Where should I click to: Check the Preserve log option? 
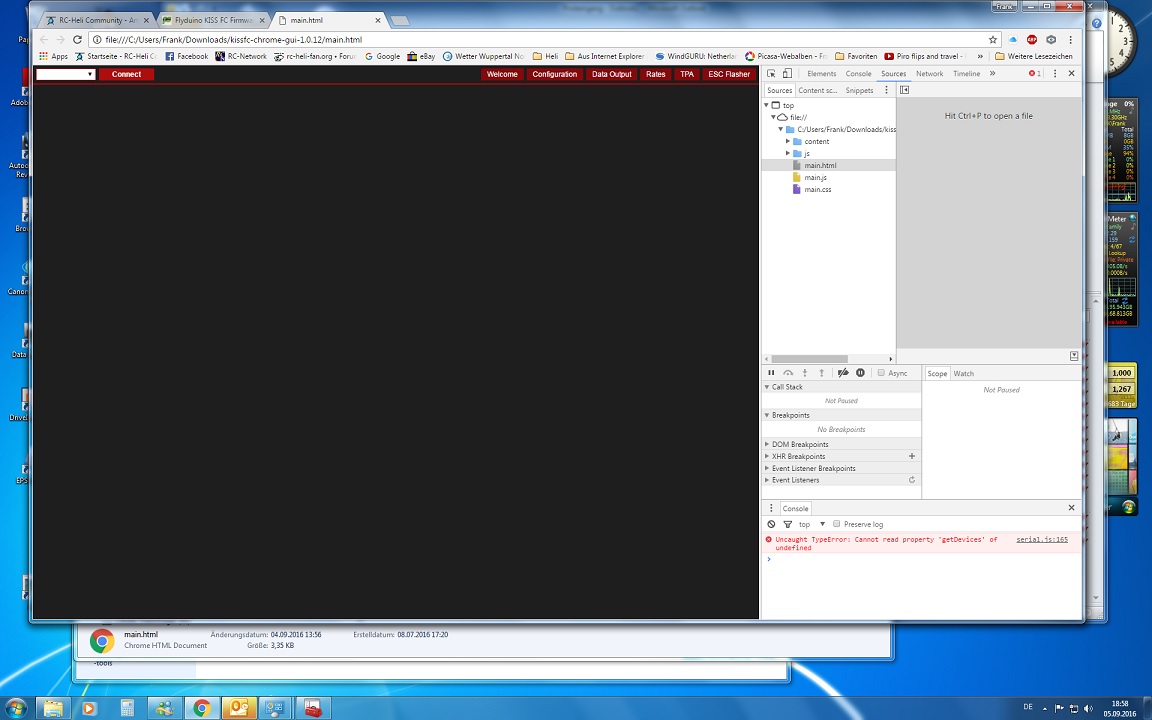click(837, 524)
